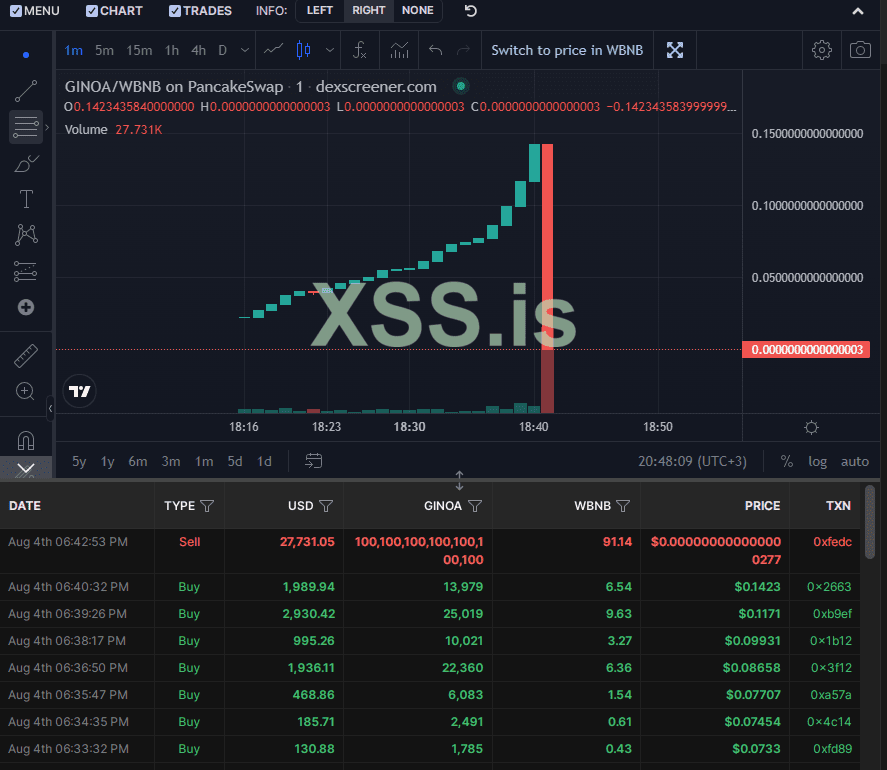The image size is (887, 770).
Task: Open the line chart style
Action: tap(273, 50)
